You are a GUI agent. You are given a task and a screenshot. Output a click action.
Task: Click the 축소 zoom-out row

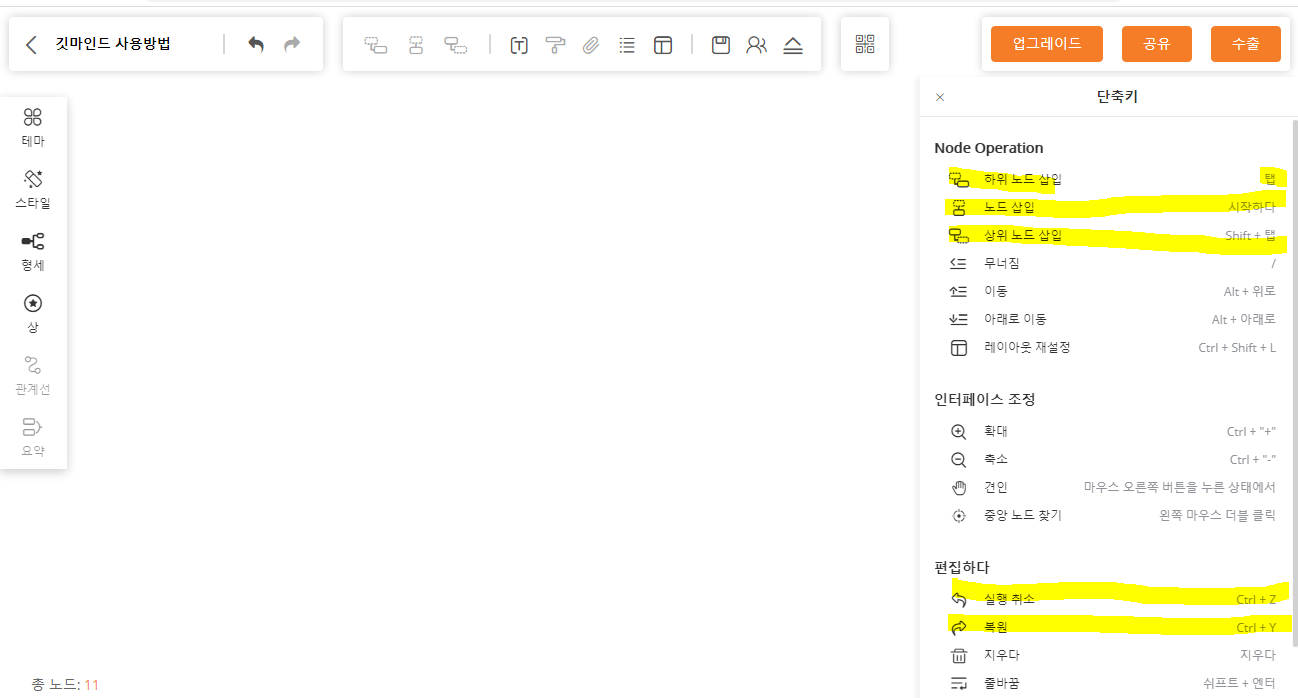click(x=1113, y=460)
